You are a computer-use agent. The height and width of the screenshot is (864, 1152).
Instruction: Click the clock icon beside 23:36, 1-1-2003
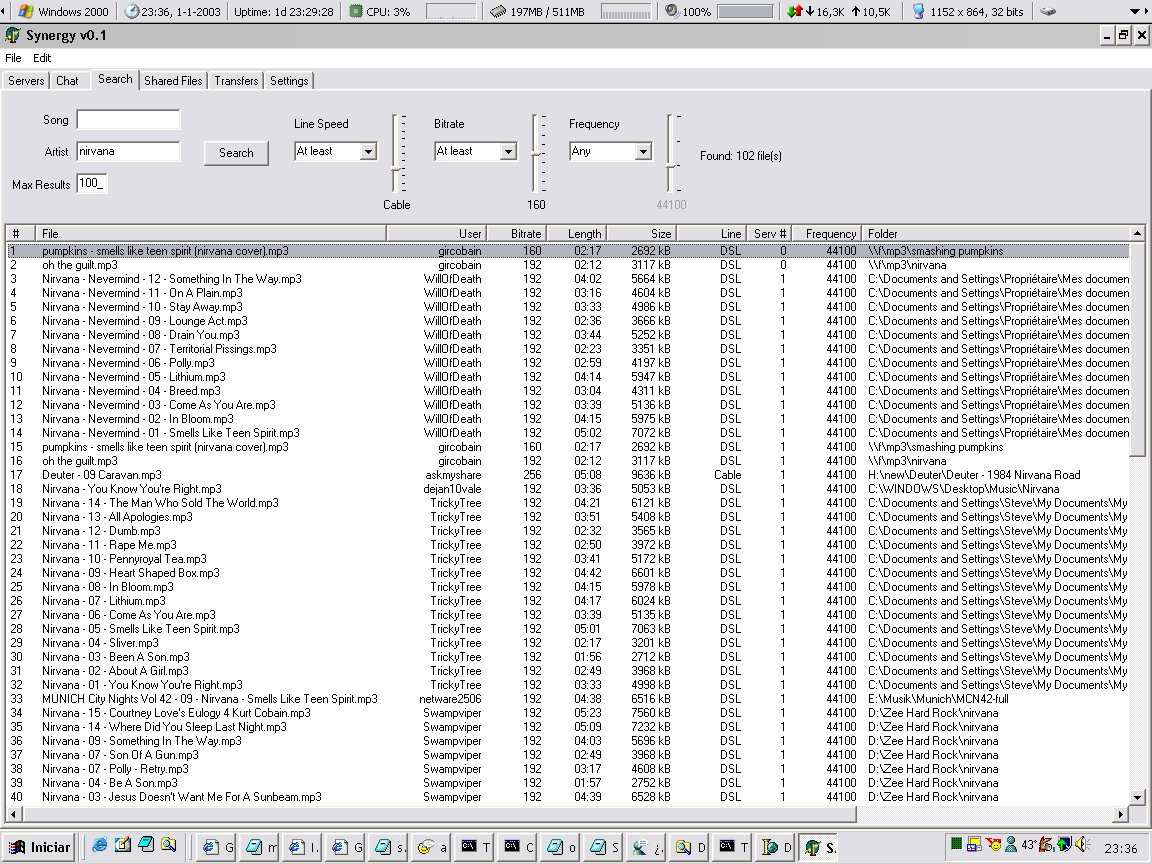pyautogui.click(x=132, y=11)
